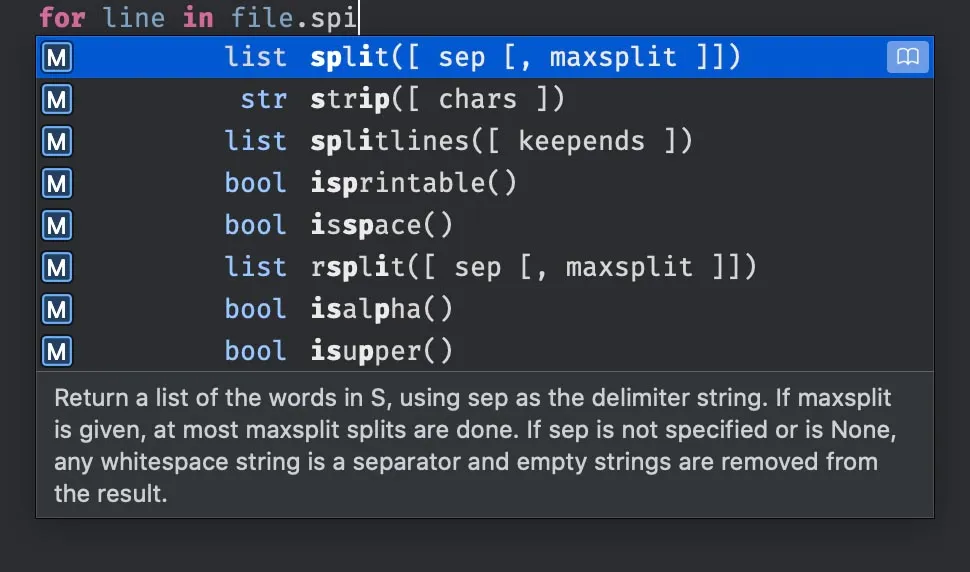
Task: Choose the isupper() completion
Action: [x=485, y=352]
